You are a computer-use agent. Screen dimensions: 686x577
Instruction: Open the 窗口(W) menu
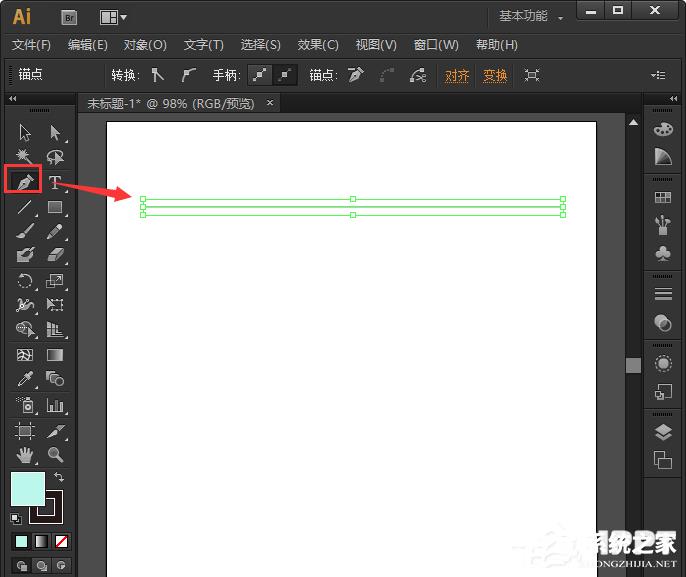[x=436, y=45]
